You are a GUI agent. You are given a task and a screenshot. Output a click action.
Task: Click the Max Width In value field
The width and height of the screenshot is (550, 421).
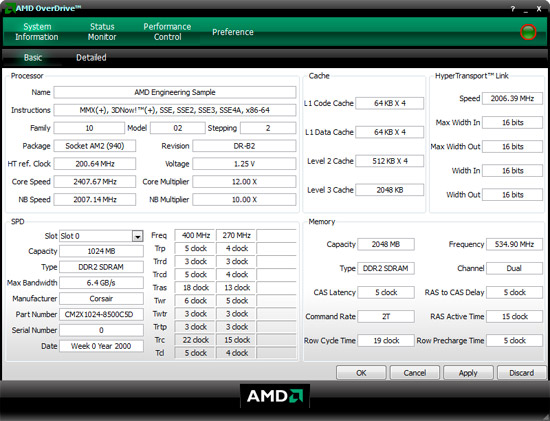click(x=512, y=122)
